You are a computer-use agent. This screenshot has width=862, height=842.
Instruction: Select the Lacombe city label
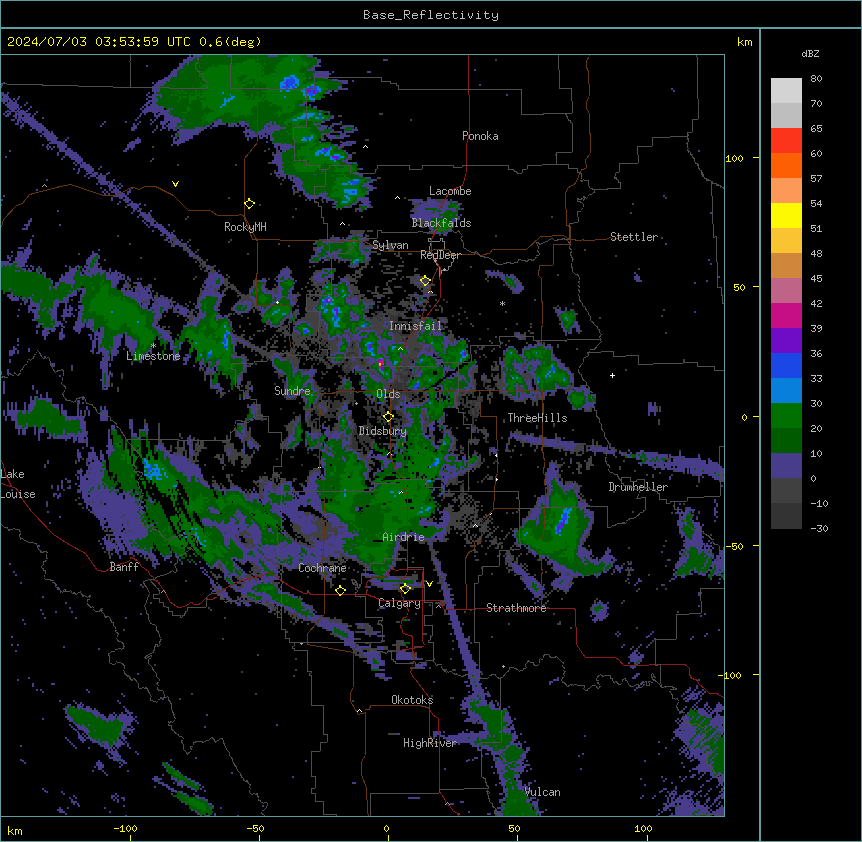pyautogui.click(x=450, y=191)
